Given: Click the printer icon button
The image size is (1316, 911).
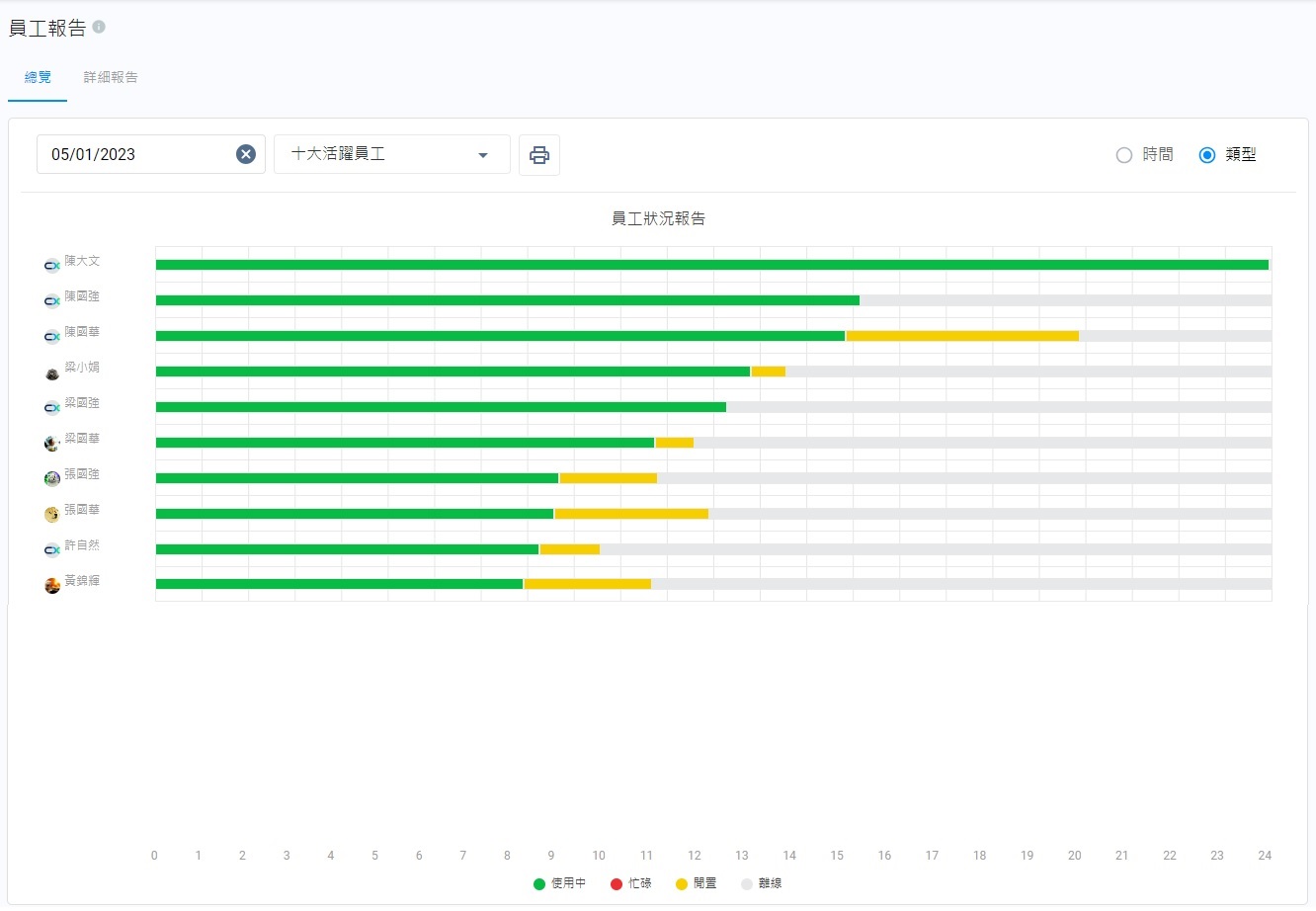Looking at the screenshot, I should pyautogui.click(x=539, y=155).
